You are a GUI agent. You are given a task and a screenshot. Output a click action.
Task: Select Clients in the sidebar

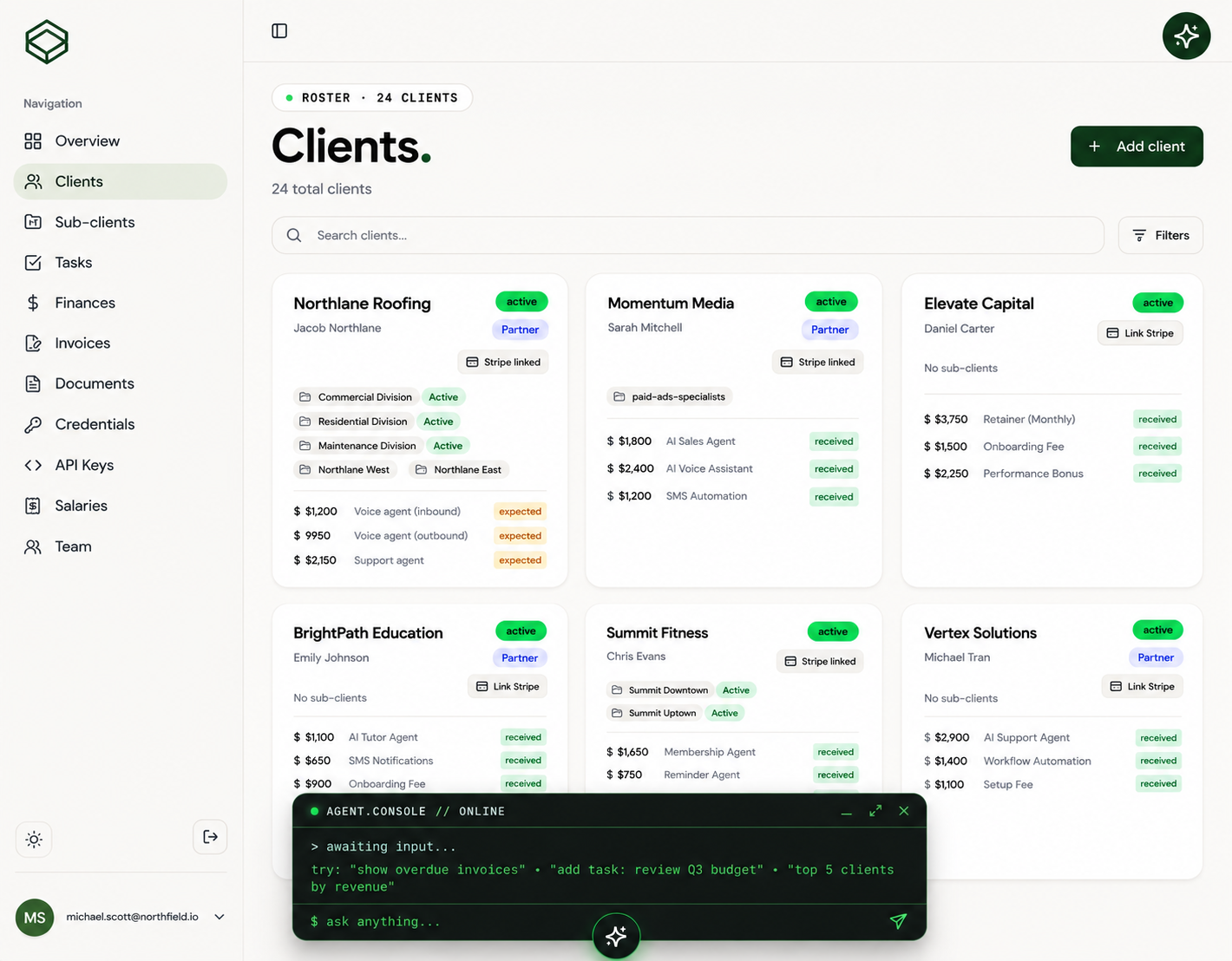[121, 181]
